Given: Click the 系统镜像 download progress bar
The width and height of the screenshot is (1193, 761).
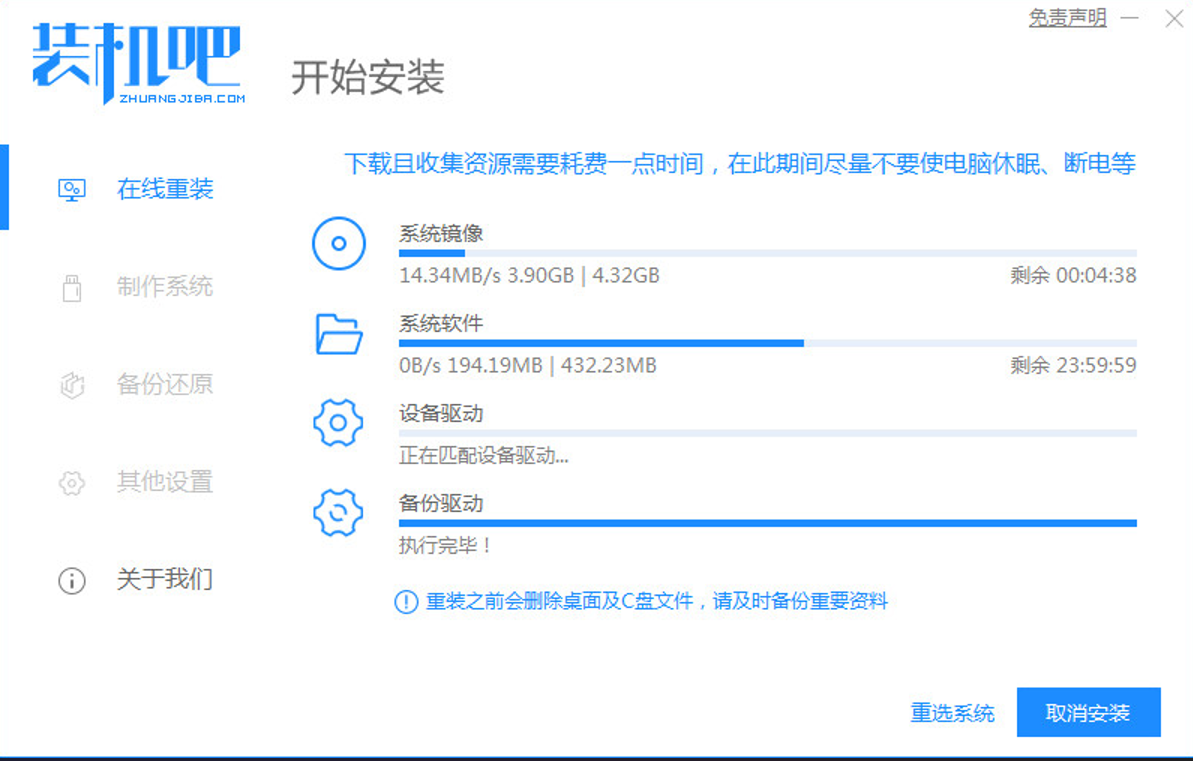Looking at the screenshot, I should coord(767,254).
